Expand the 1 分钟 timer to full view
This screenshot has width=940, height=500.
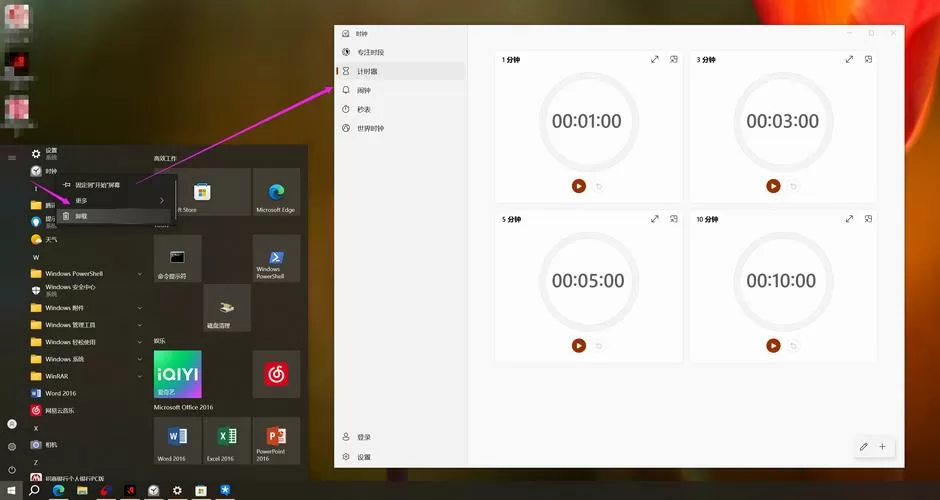click(x=655, y=59)
